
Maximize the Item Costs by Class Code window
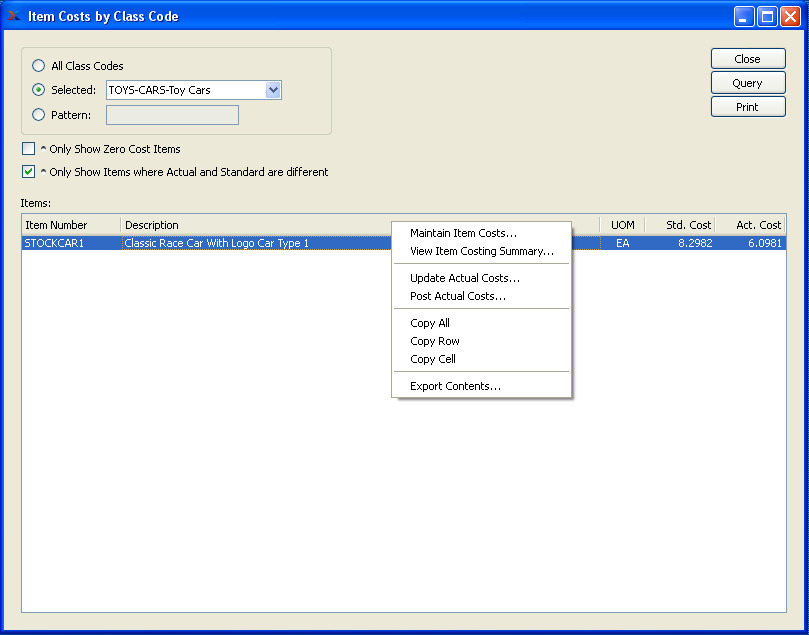point(767,17)
